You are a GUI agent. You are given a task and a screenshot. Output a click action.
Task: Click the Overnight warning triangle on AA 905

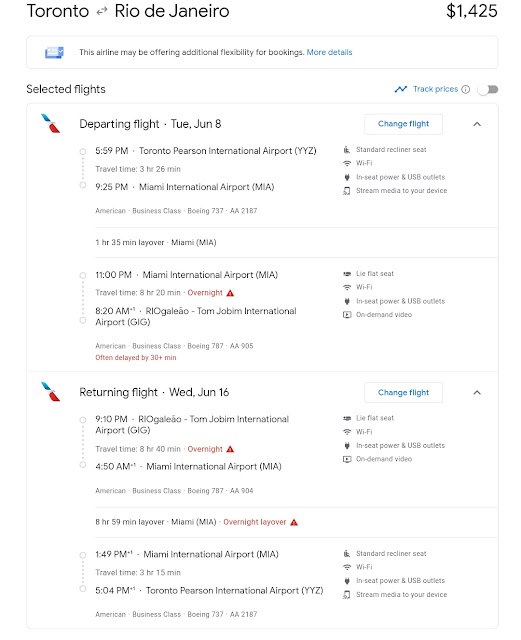coord(230,293)
